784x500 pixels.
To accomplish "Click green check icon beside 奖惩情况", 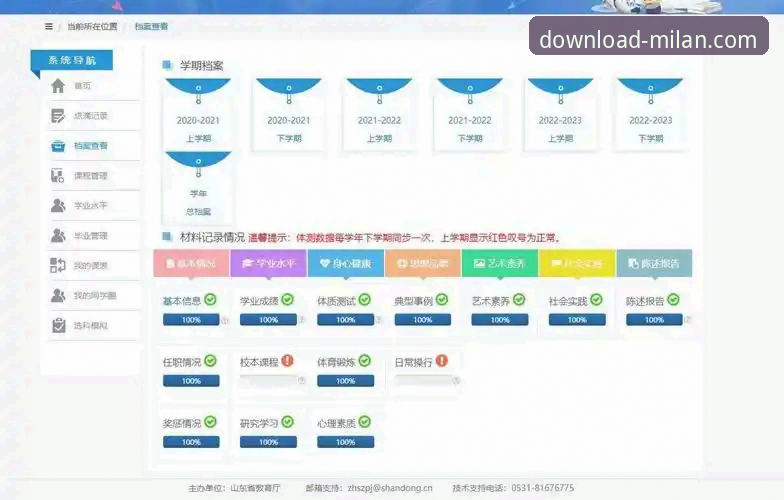I will point(210,422).
